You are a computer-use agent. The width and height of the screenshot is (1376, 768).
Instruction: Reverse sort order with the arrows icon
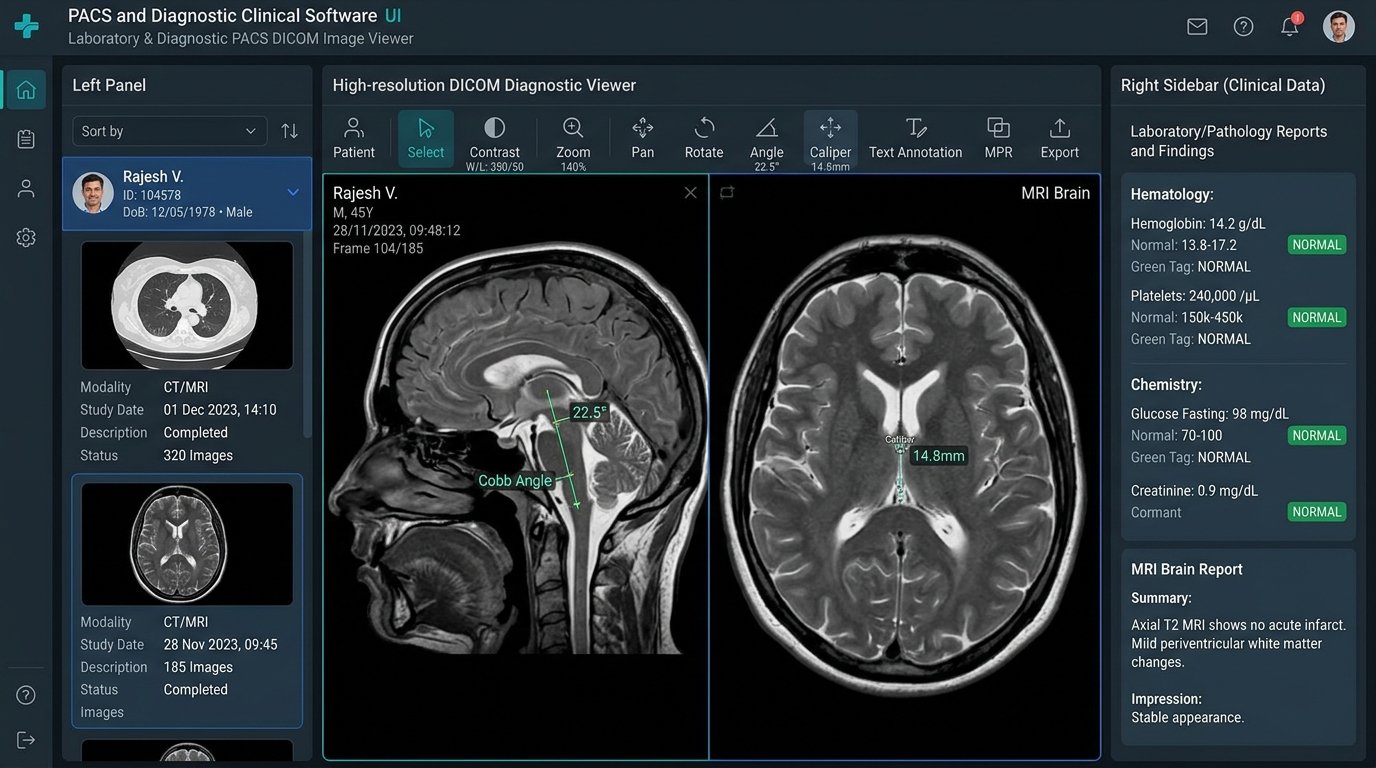(x=289, y=131)
